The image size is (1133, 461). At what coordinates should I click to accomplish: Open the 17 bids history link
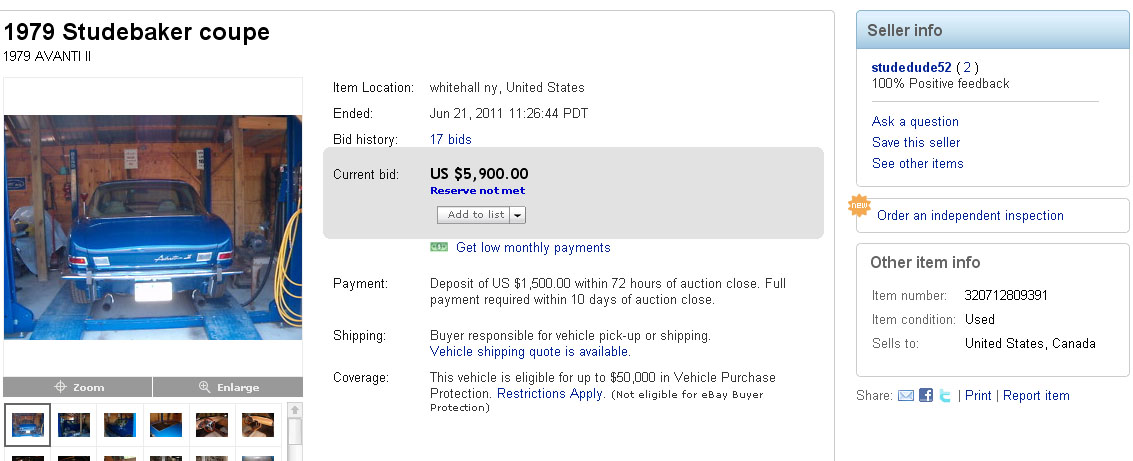(x=450, y=139)
